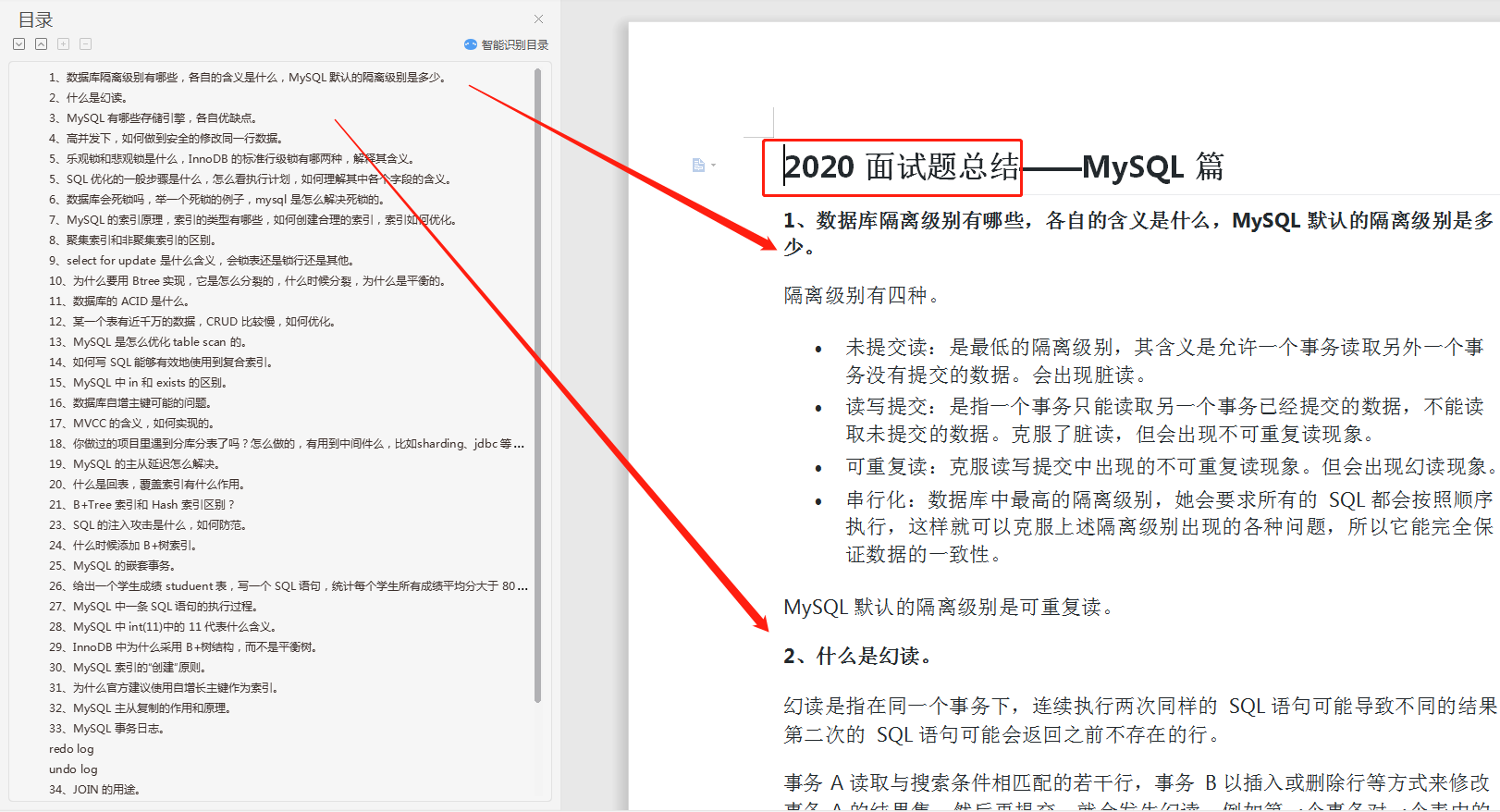Go to outline item 9 select for update
Viewport: 1500px width, 812px height.
coord(203,261)
